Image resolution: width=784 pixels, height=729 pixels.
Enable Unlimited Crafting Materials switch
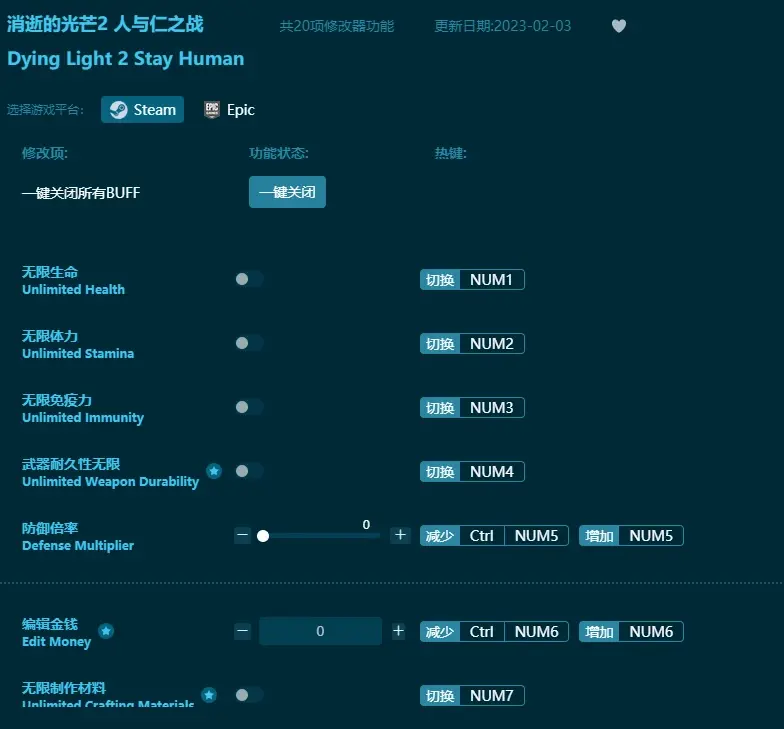(x=249, y=695)
